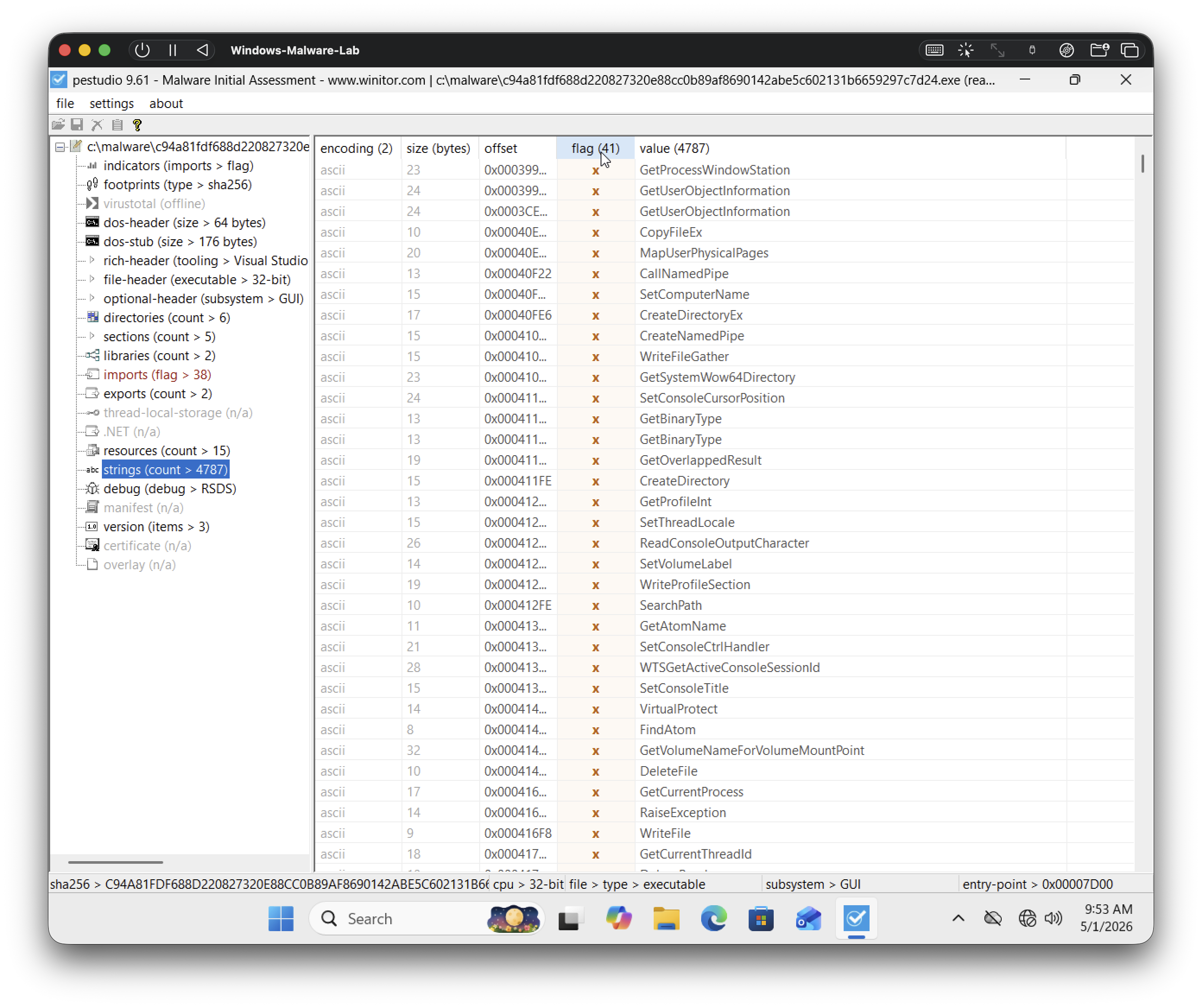Click the version tree node icon
This screenshot has width=1202, height=1008.
92,526
